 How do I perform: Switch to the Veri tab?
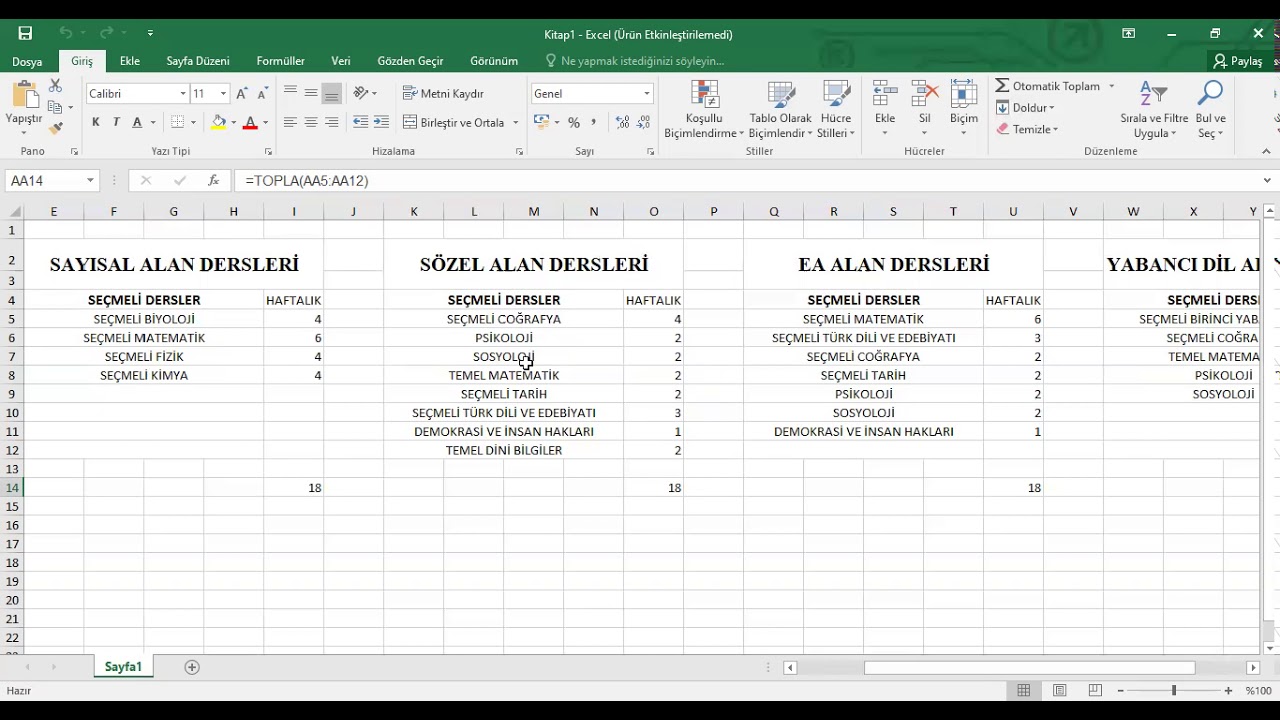tap(341, 61)
